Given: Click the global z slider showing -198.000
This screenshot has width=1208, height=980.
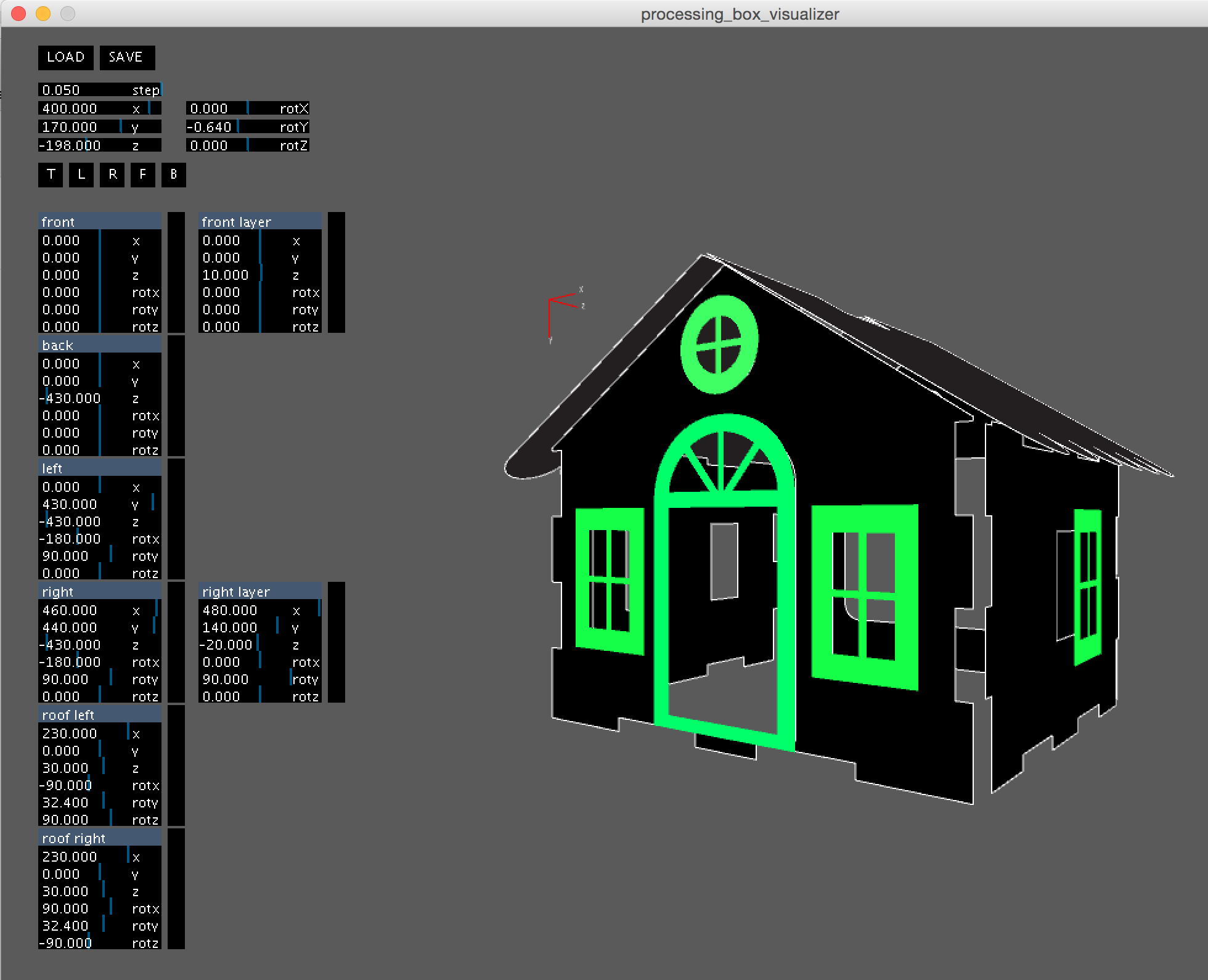Looking at the screenshot, I should pyautogui.click(x=100, y=145).
